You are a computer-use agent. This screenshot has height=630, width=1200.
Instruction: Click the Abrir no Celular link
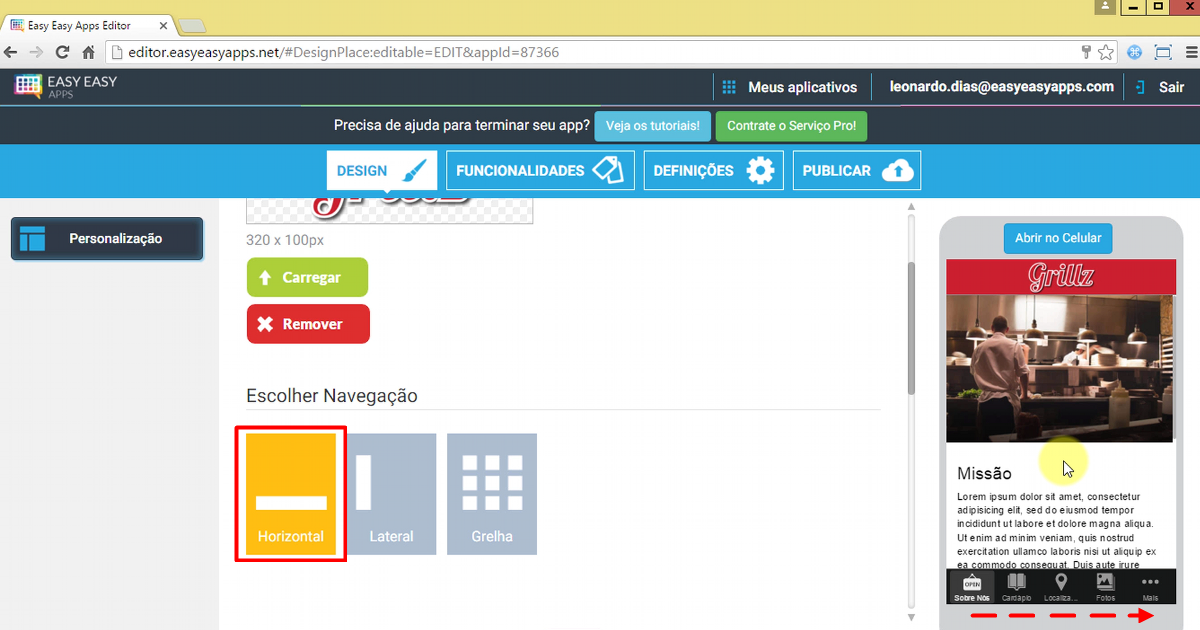1057,238
